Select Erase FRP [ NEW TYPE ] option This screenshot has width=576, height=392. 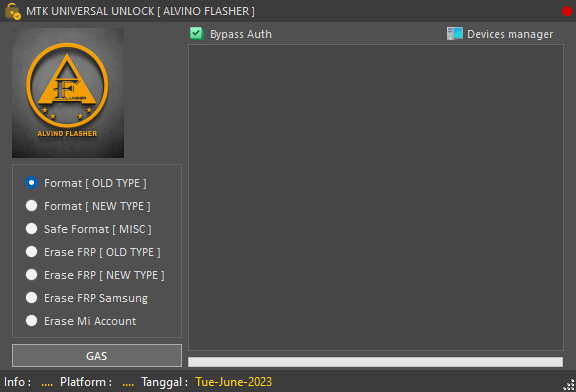point(95,275)
